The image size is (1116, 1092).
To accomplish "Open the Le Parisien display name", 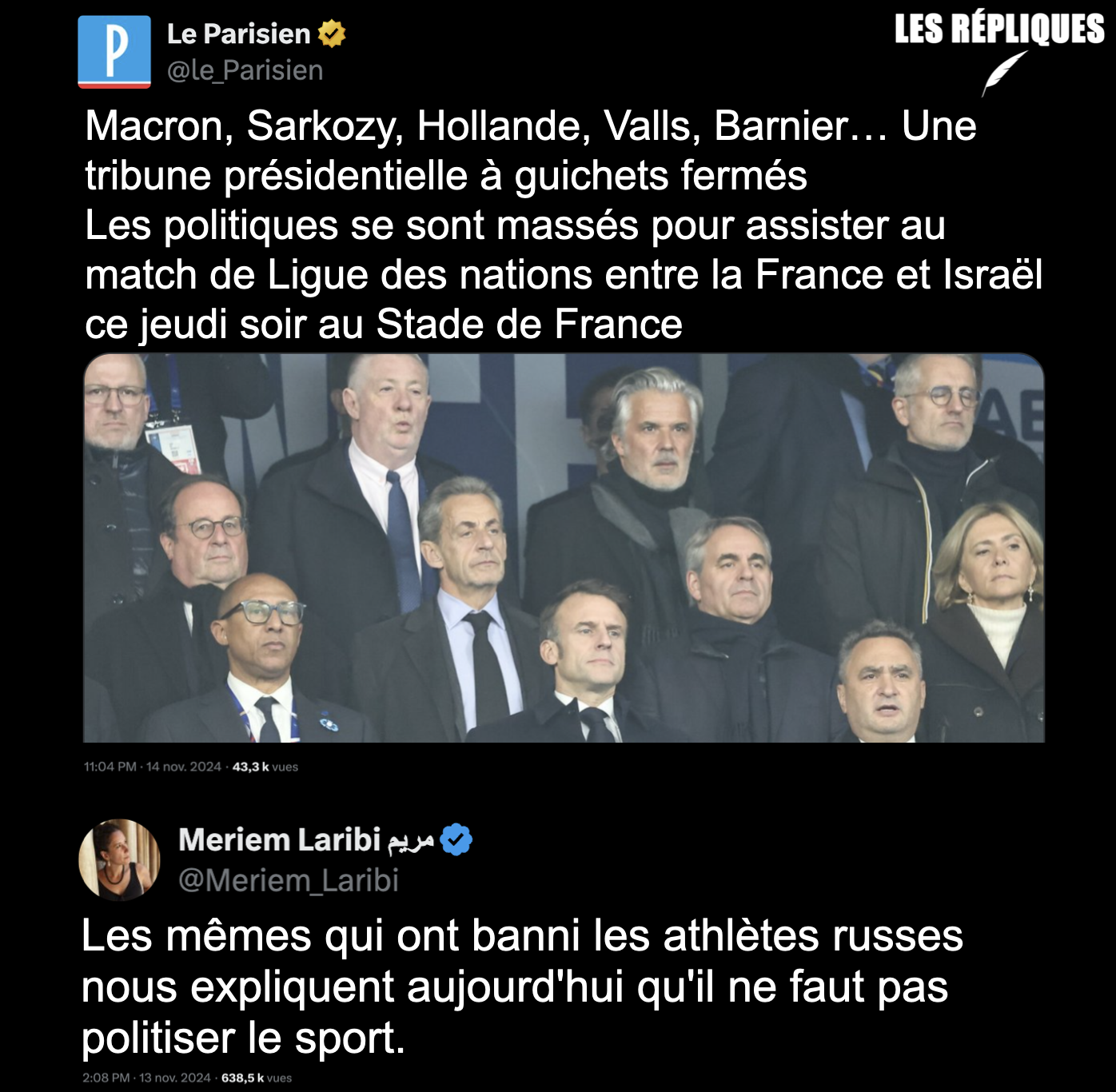I will pyautogui.click(x=238, y=34).
